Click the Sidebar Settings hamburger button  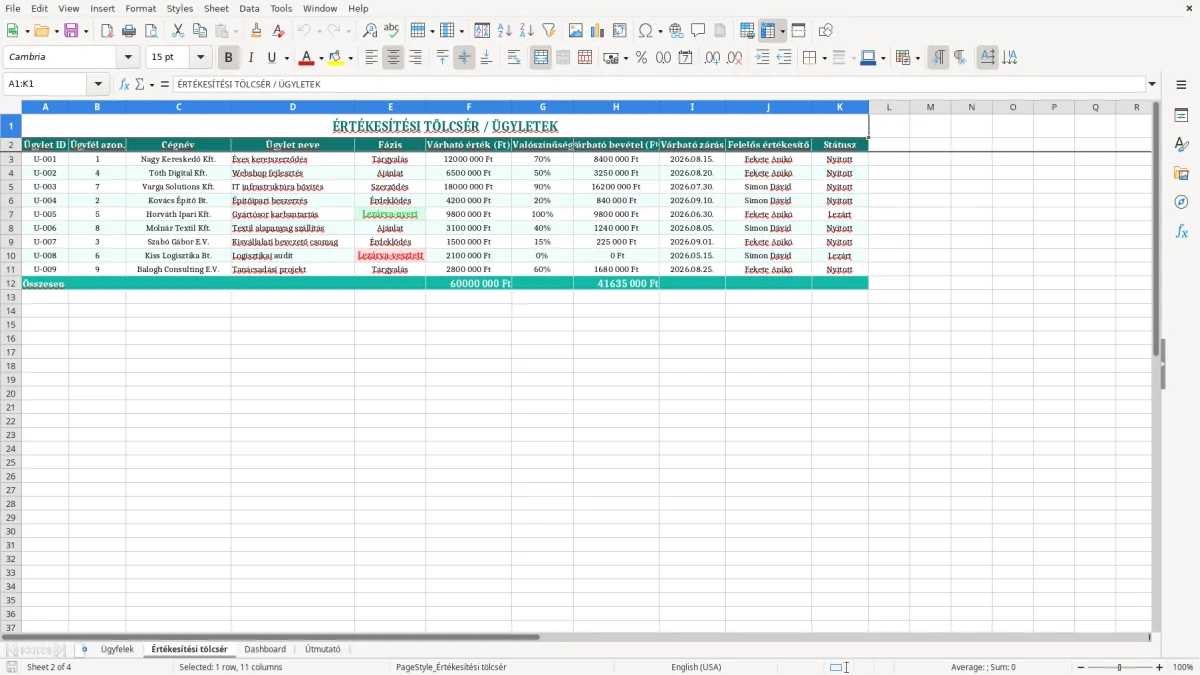tap(1181, 84)
